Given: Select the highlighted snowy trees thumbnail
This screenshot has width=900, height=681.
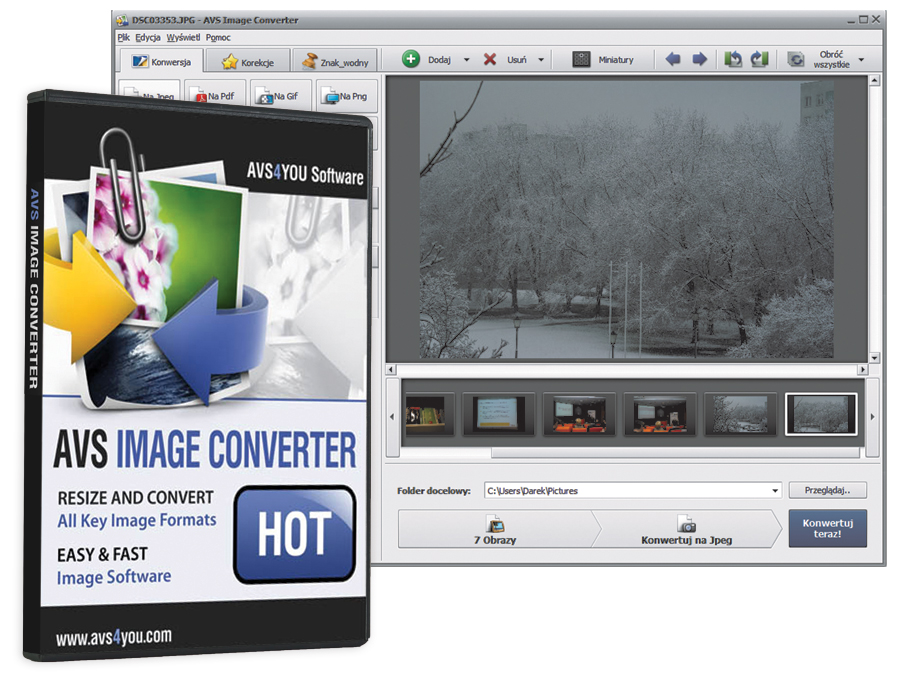Looking at the screenshot, I should (821, 414).
